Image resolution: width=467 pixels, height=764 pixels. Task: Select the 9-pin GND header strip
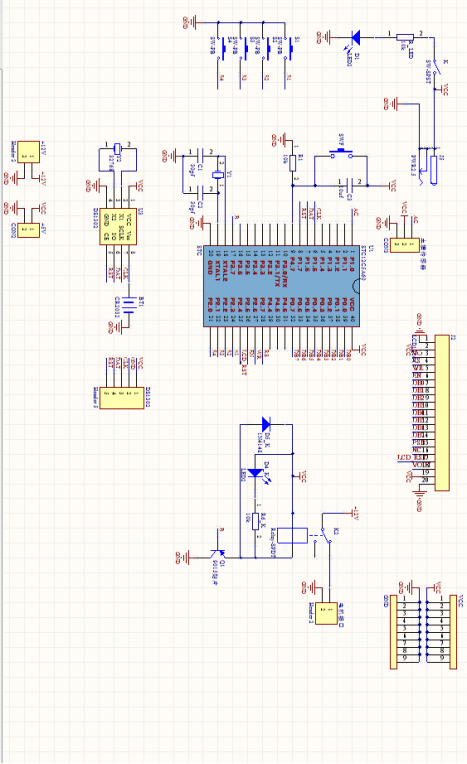coord(394,631)
